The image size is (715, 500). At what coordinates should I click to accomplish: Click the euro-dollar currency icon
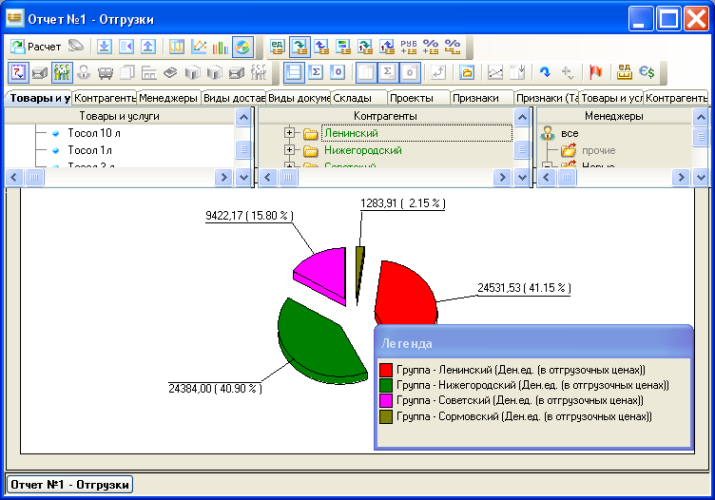[647, 72]
